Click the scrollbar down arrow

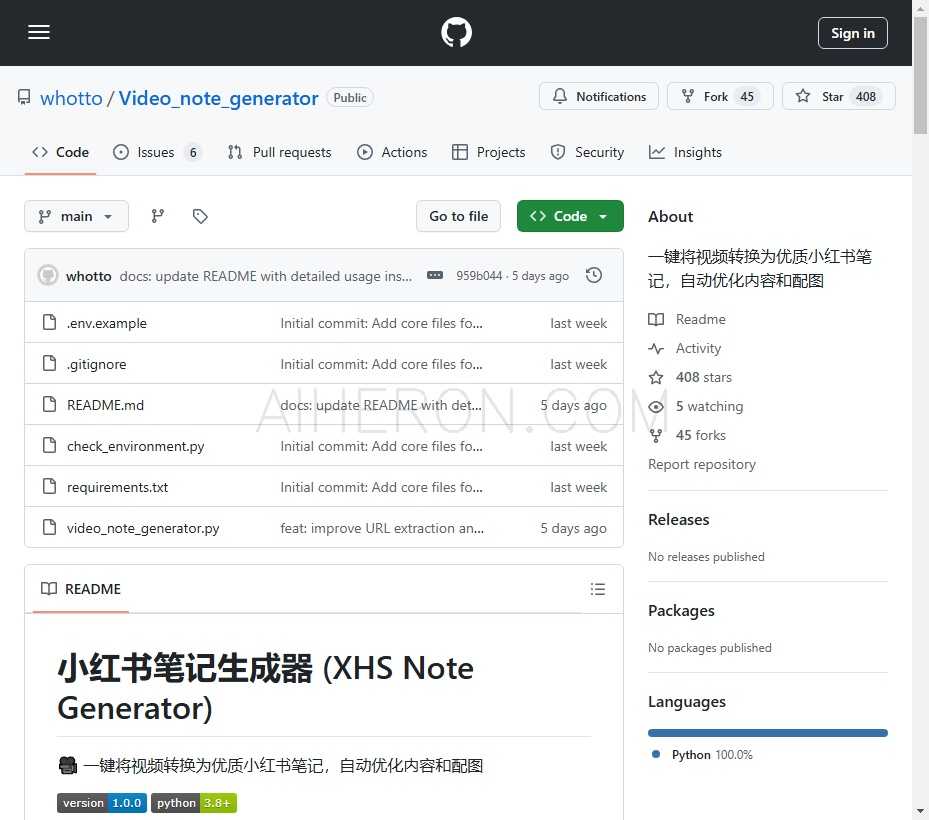[x=920, y=811]
